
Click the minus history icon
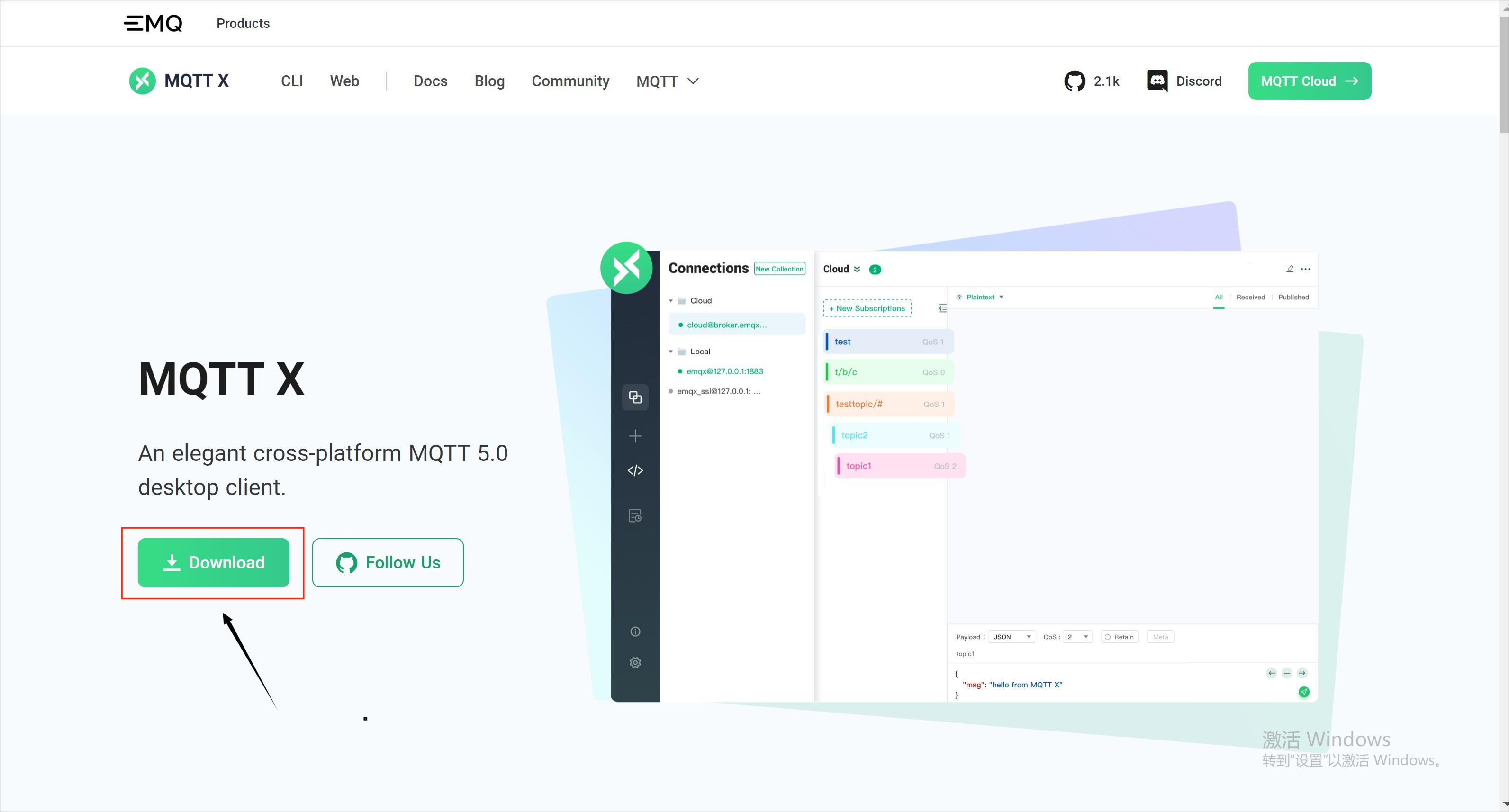(x=1286, y=673)
